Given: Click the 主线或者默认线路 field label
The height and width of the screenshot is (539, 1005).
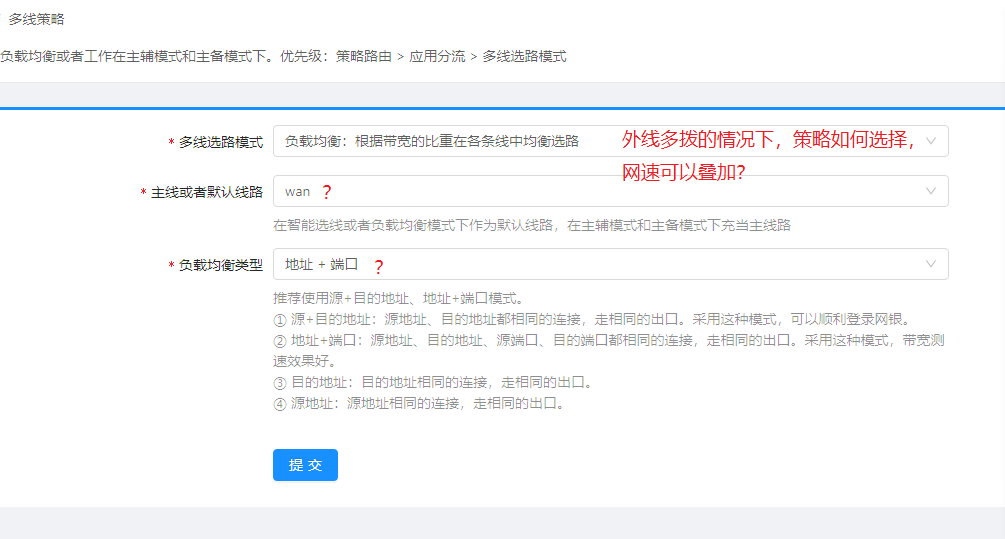Looking at the screenshot, I should (206, 192).
